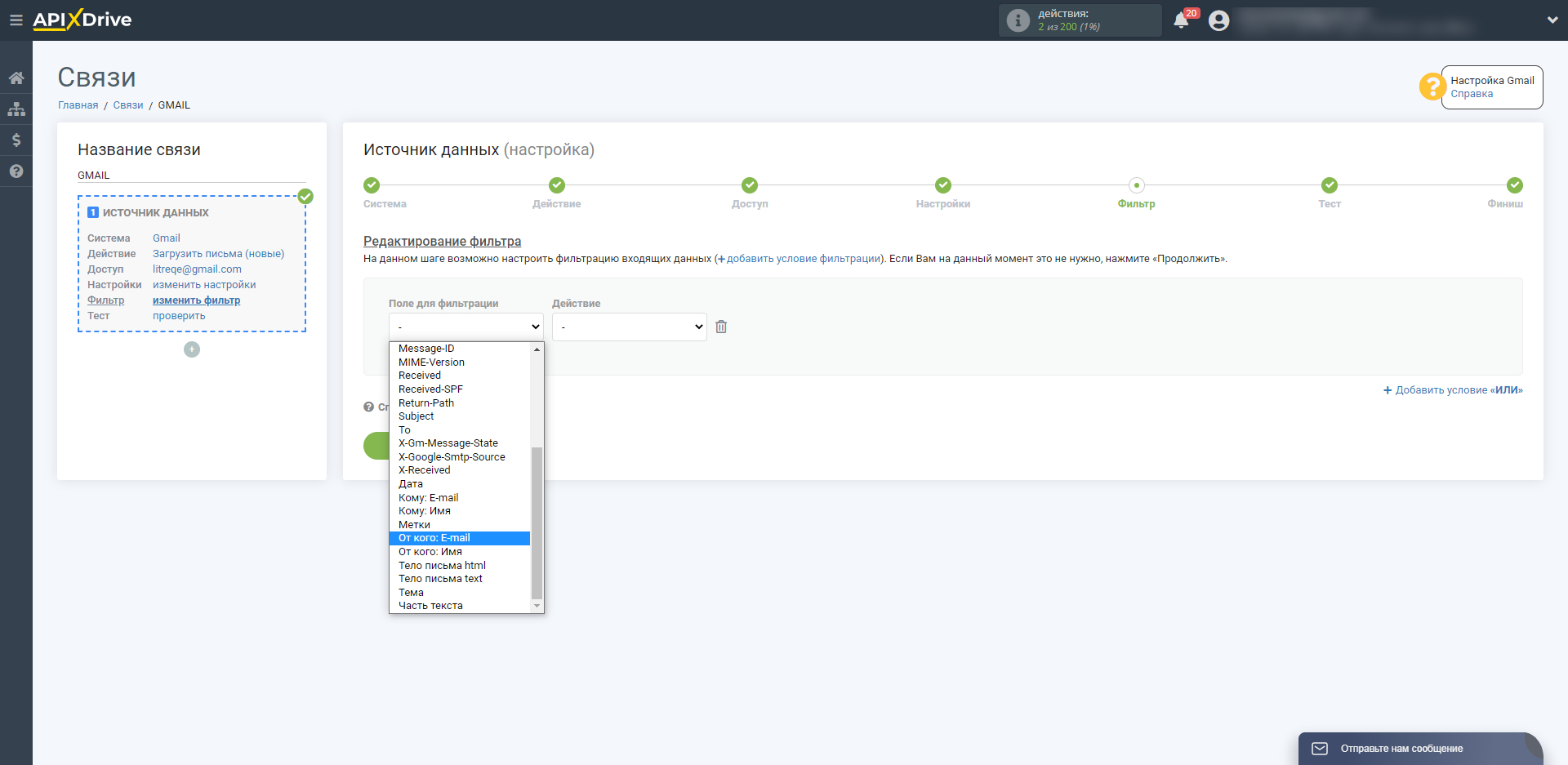Select Дата option
The height and width of the screenshot is (765, 1568).
460,484
